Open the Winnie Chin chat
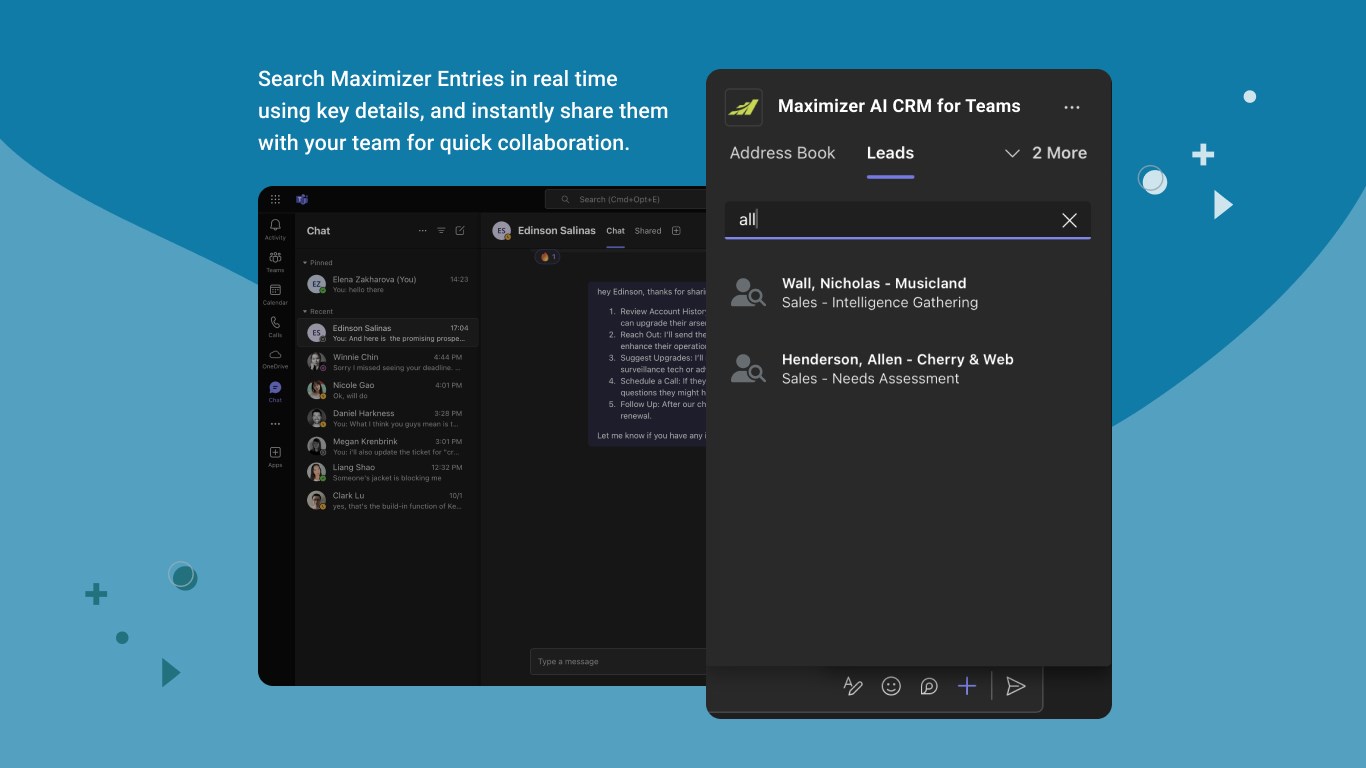 (x=387, y=361)
